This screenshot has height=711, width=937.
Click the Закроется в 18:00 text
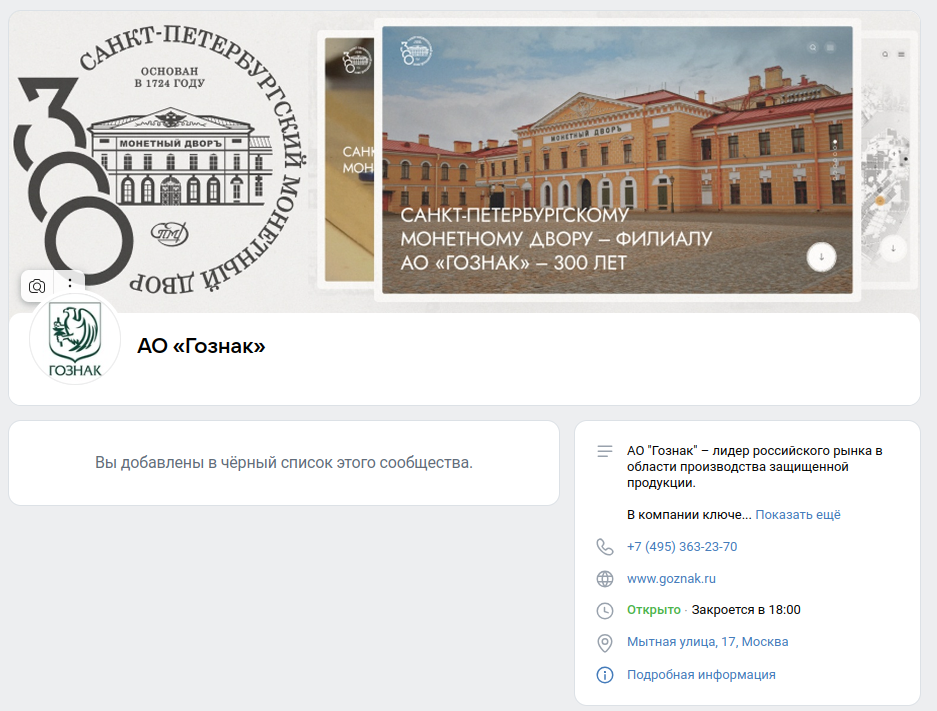pos(746,610)
